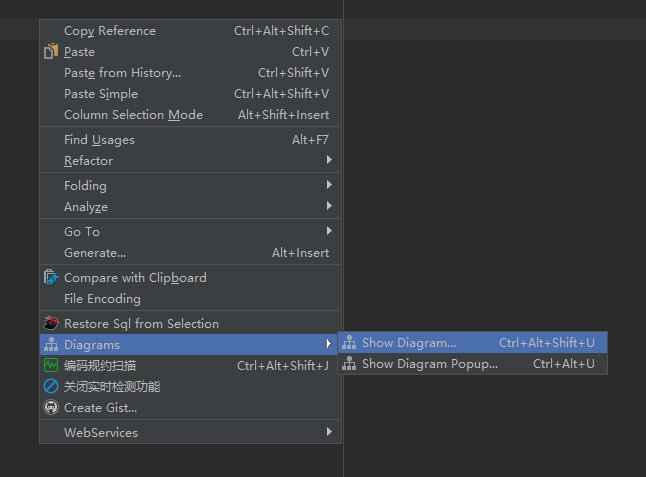The width and height of the screenshot is (646, 477).
Task: Open the Refactor menu item
Action: coord(190,161)
